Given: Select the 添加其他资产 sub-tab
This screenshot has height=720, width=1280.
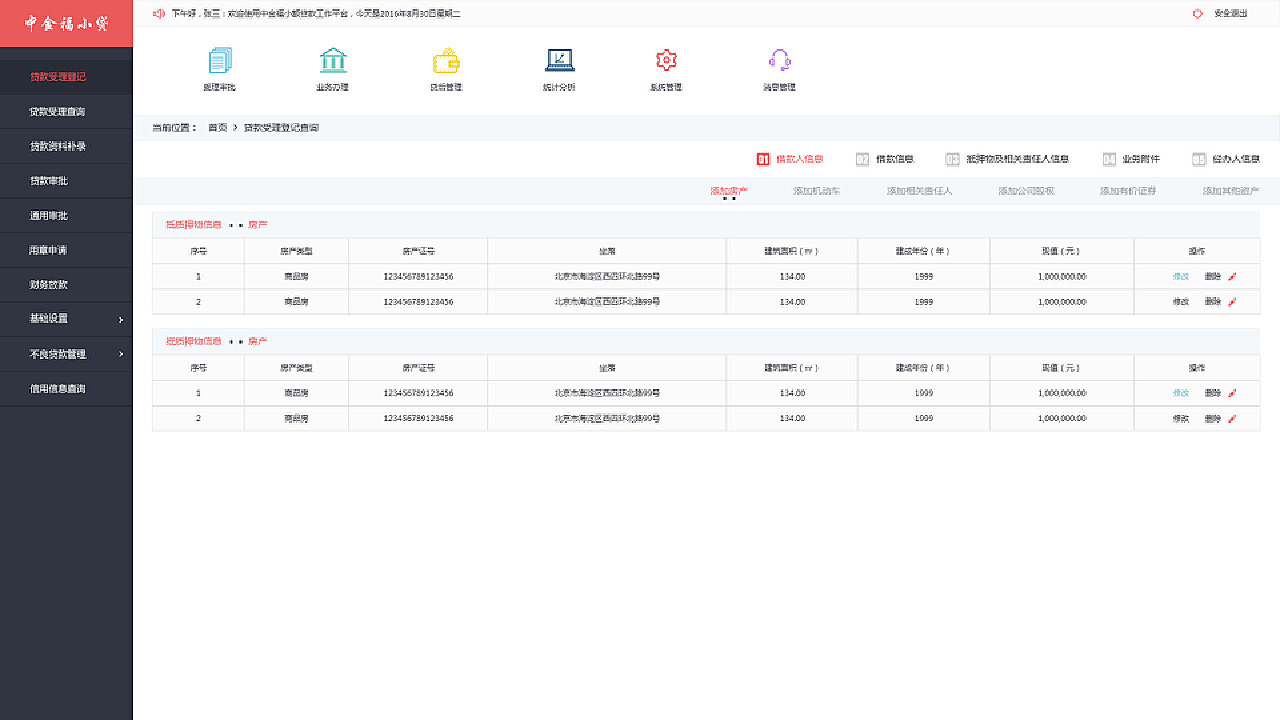Looking at the screenshot, I should [1231, 191].
